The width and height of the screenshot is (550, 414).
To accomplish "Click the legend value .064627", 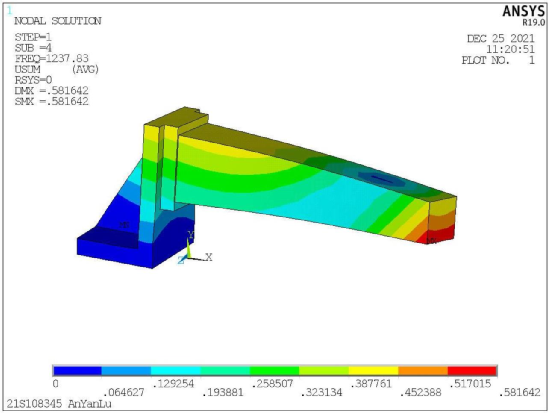I will click(x=124, y=392).
